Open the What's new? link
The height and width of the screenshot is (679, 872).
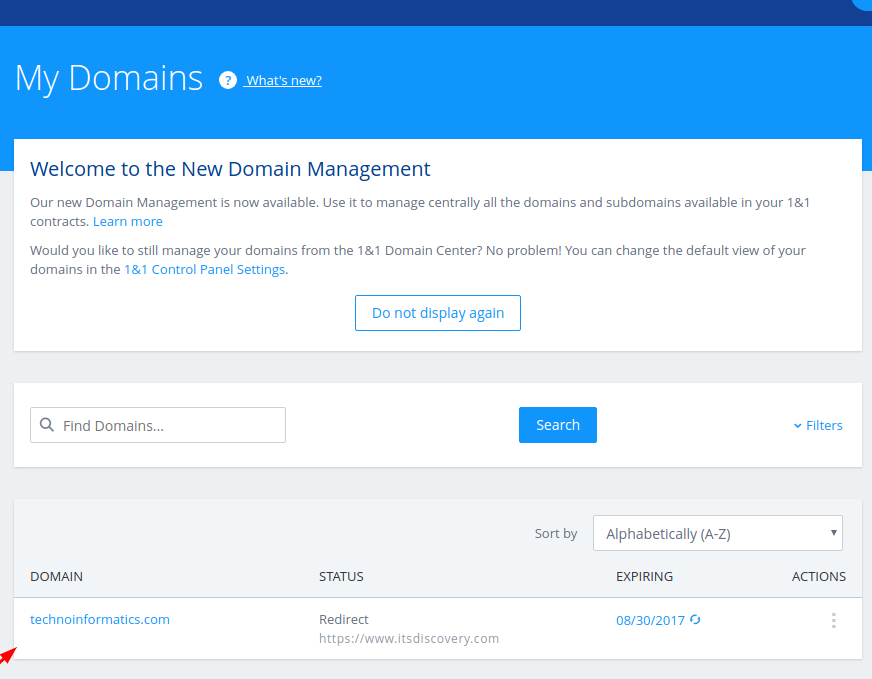click(x=284, y=81)
